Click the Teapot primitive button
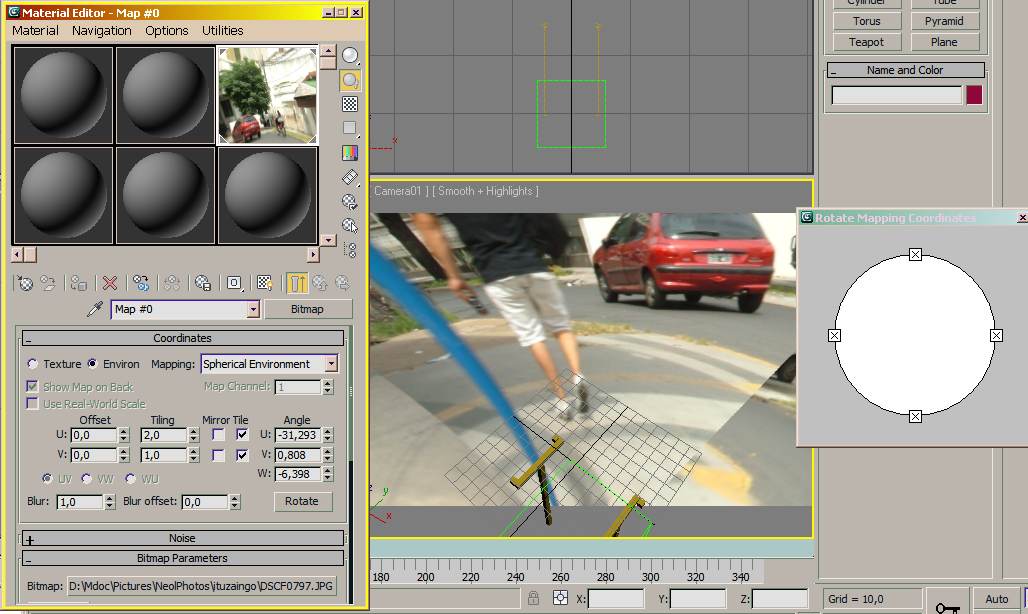 coord(866,42)
